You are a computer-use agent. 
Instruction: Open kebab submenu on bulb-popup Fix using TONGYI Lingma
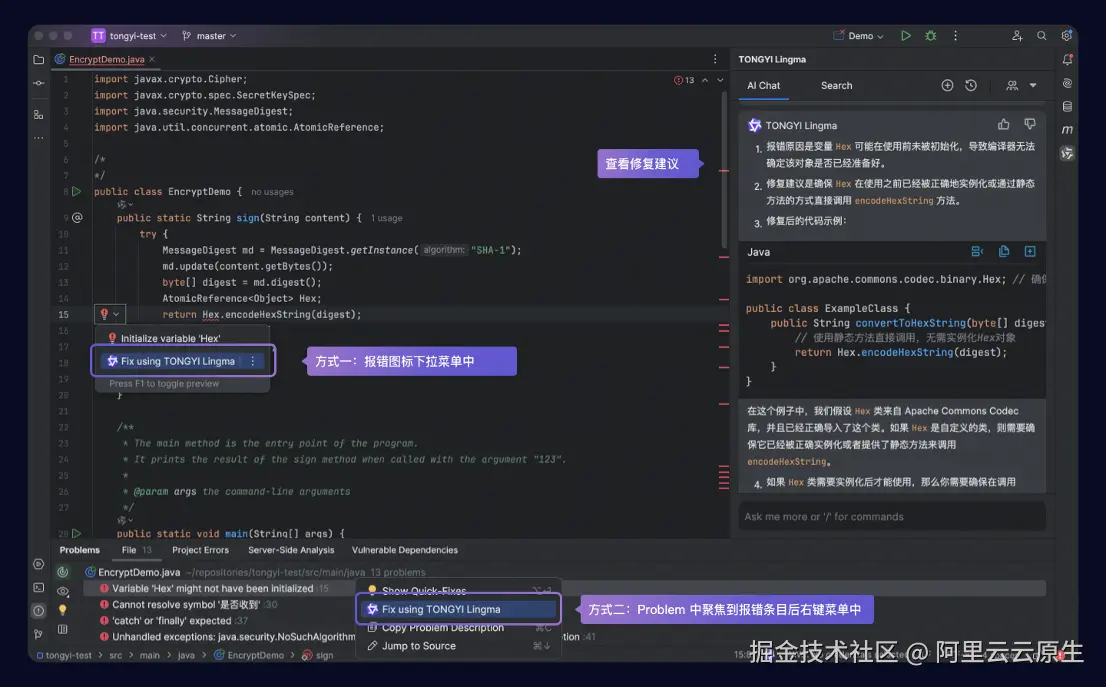pyautogui.click(x=253, y=361)
